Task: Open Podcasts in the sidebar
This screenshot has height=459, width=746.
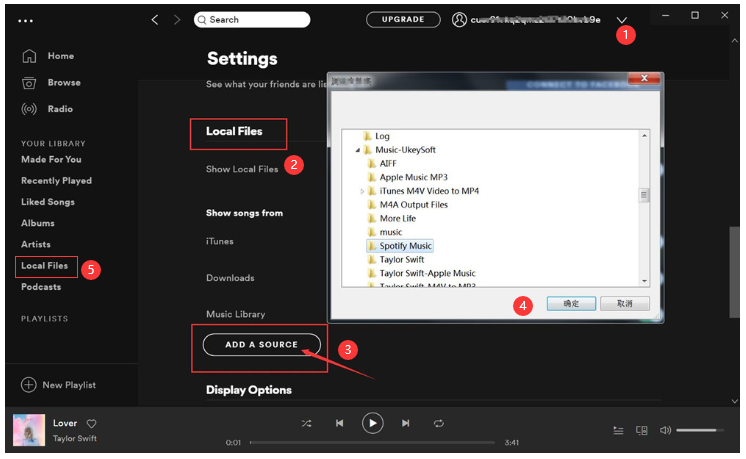Action: [41, 287]
